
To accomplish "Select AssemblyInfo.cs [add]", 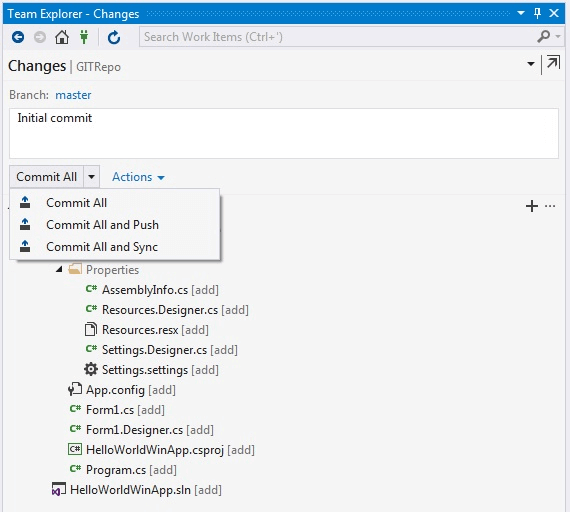I will [160, 290].
